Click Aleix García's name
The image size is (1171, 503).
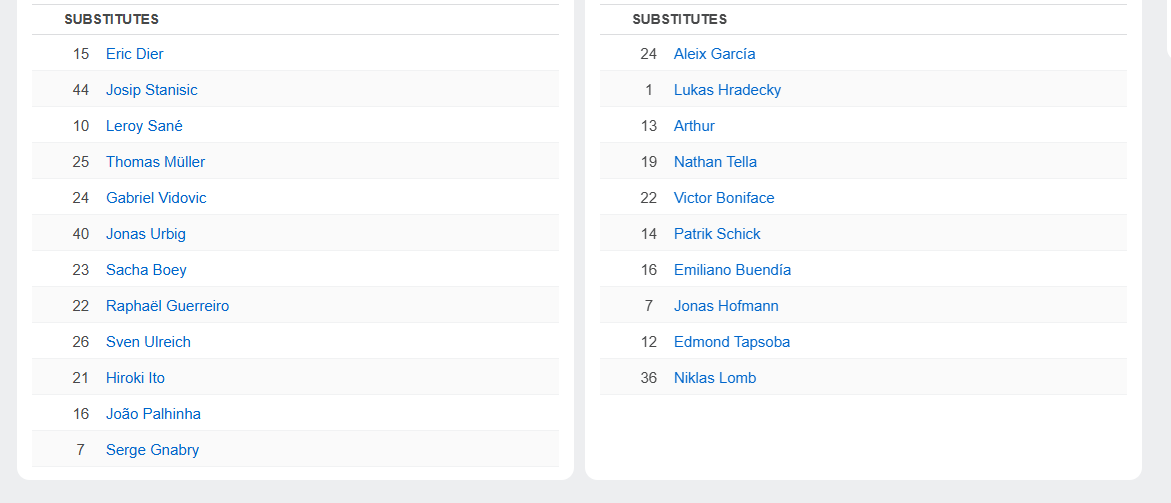pos(714,54)
